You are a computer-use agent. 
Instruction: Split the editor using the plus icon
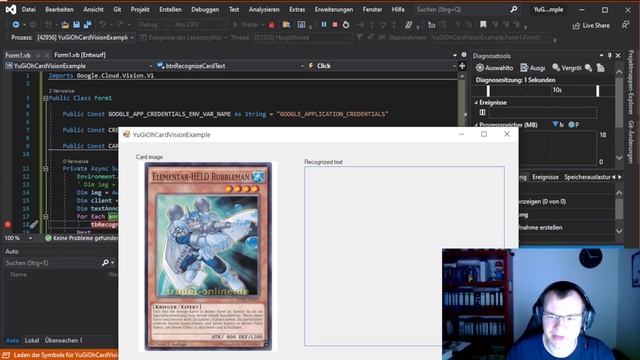462,66
